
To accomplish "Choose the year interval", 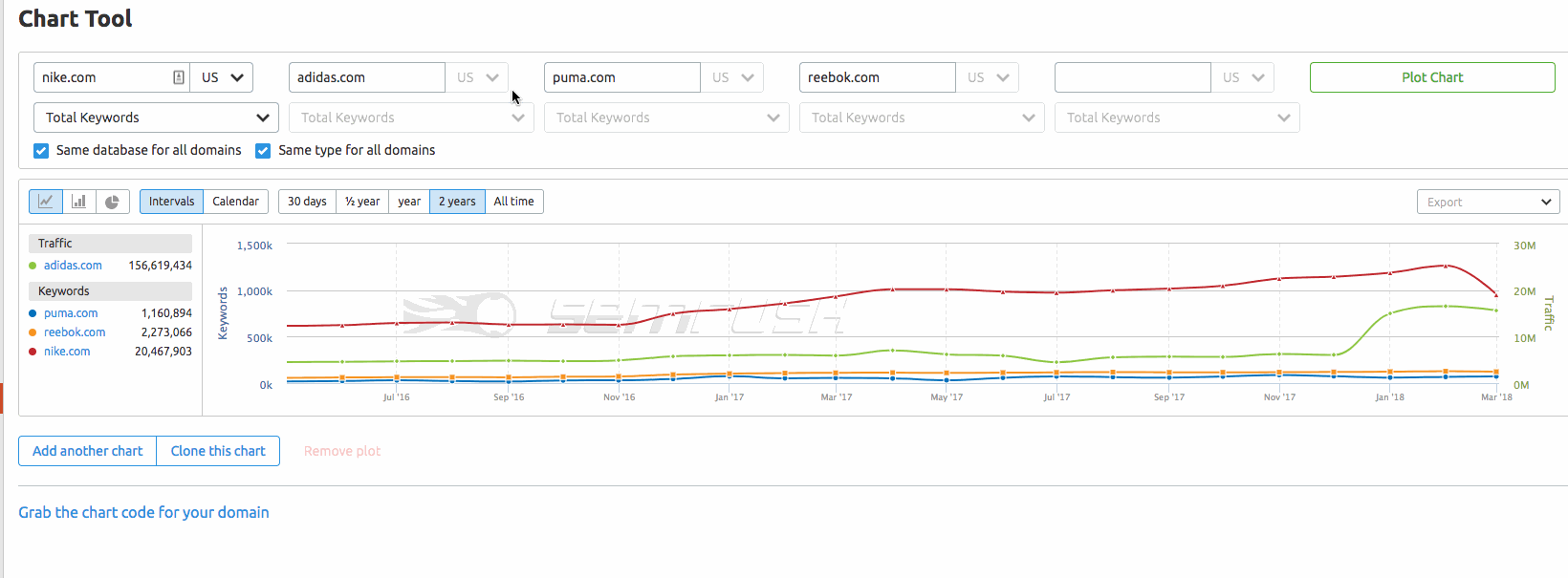I will [409, 202].
